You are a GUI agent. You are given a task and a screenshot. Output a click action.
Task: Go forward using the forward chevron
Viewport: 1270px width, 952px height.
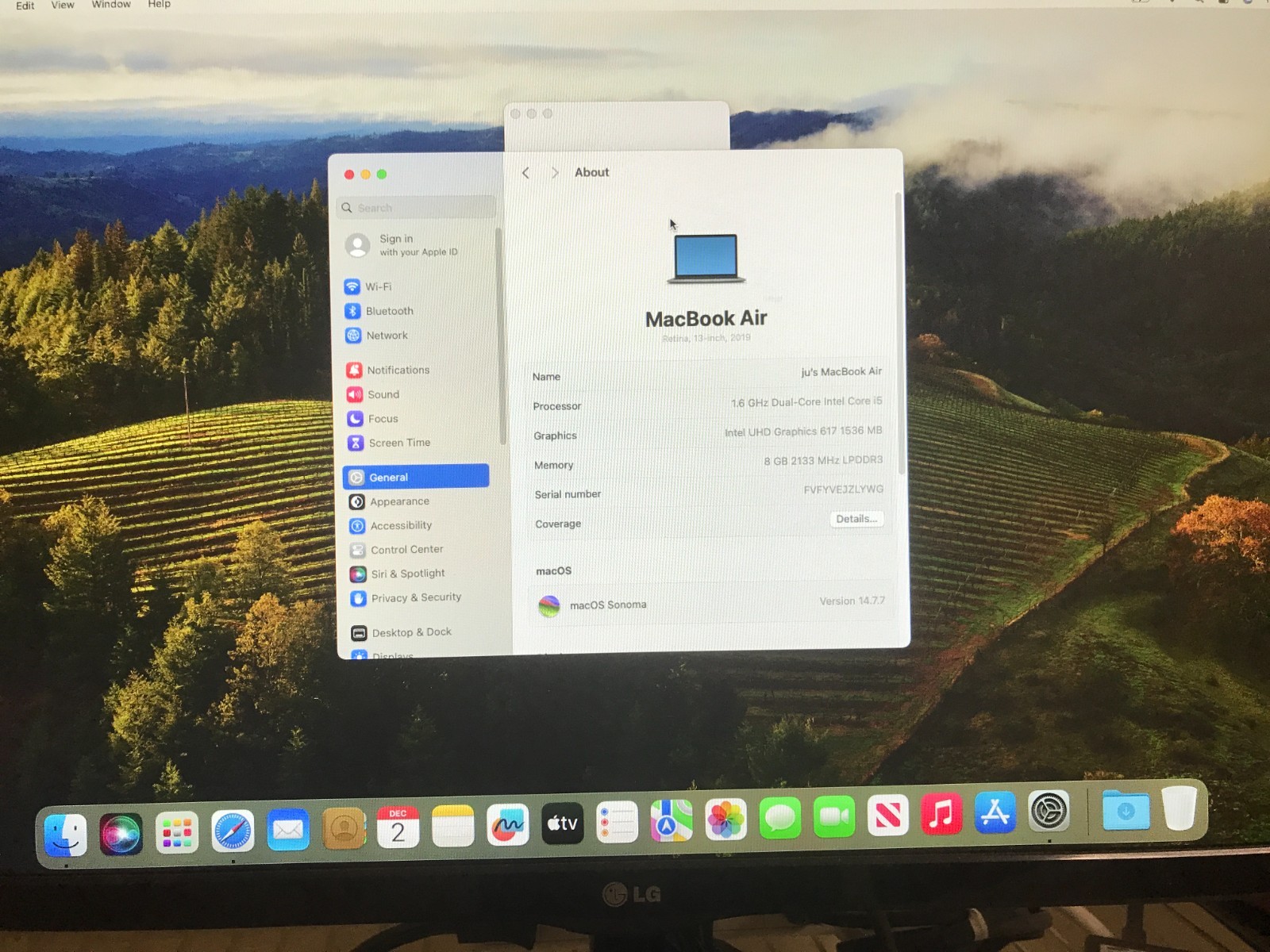click(x=555, y=172)
